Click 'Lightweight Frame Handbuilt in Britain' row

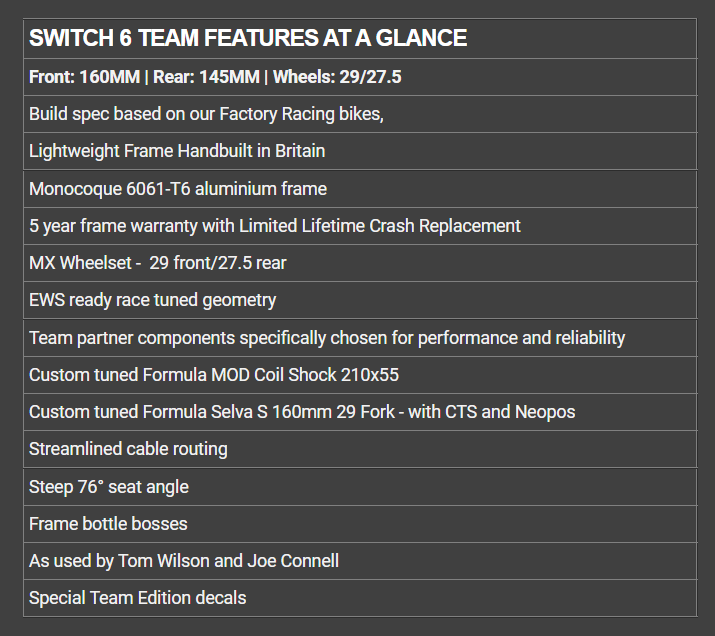[177, 151]
